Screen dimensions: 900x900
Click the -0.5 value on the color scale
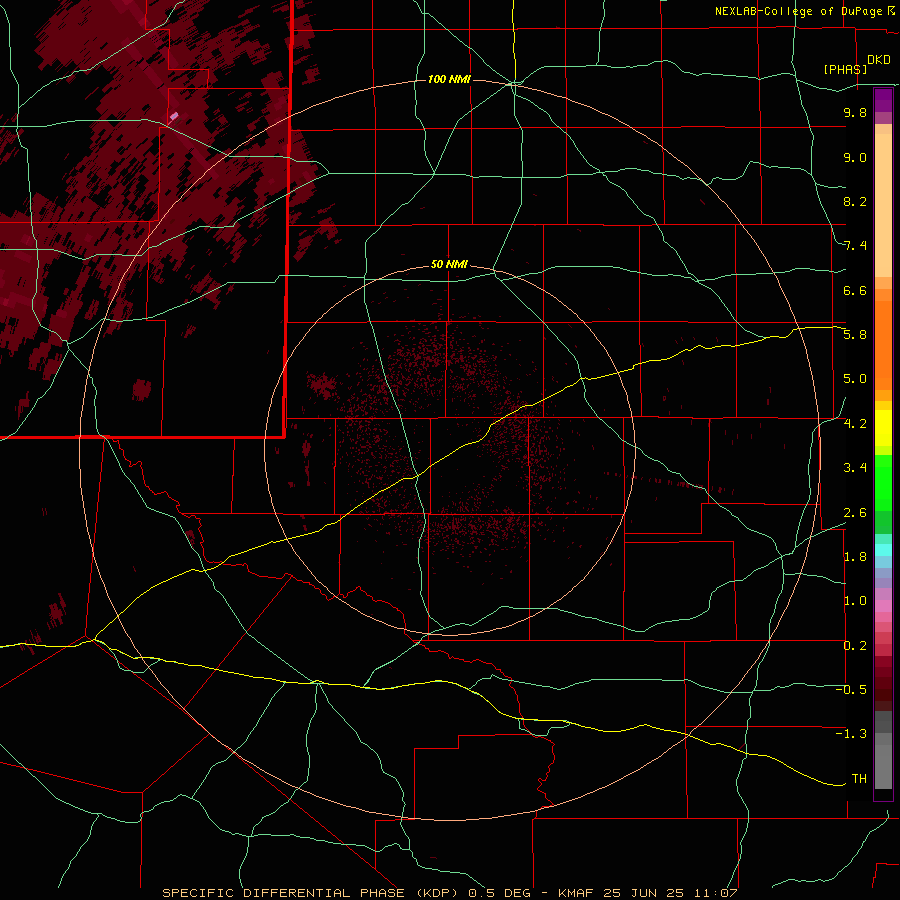tap(851, 690)
